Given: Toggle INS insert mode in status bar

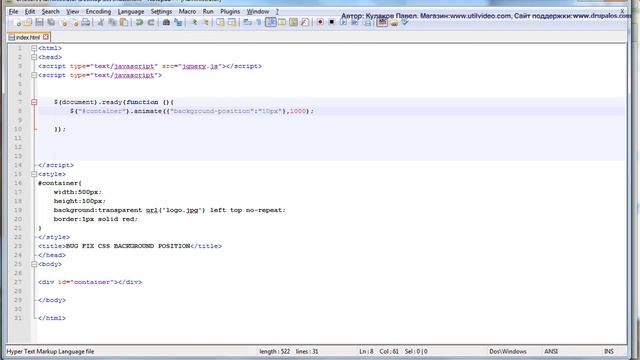Looking at the screenshot, I should point(609,351).
